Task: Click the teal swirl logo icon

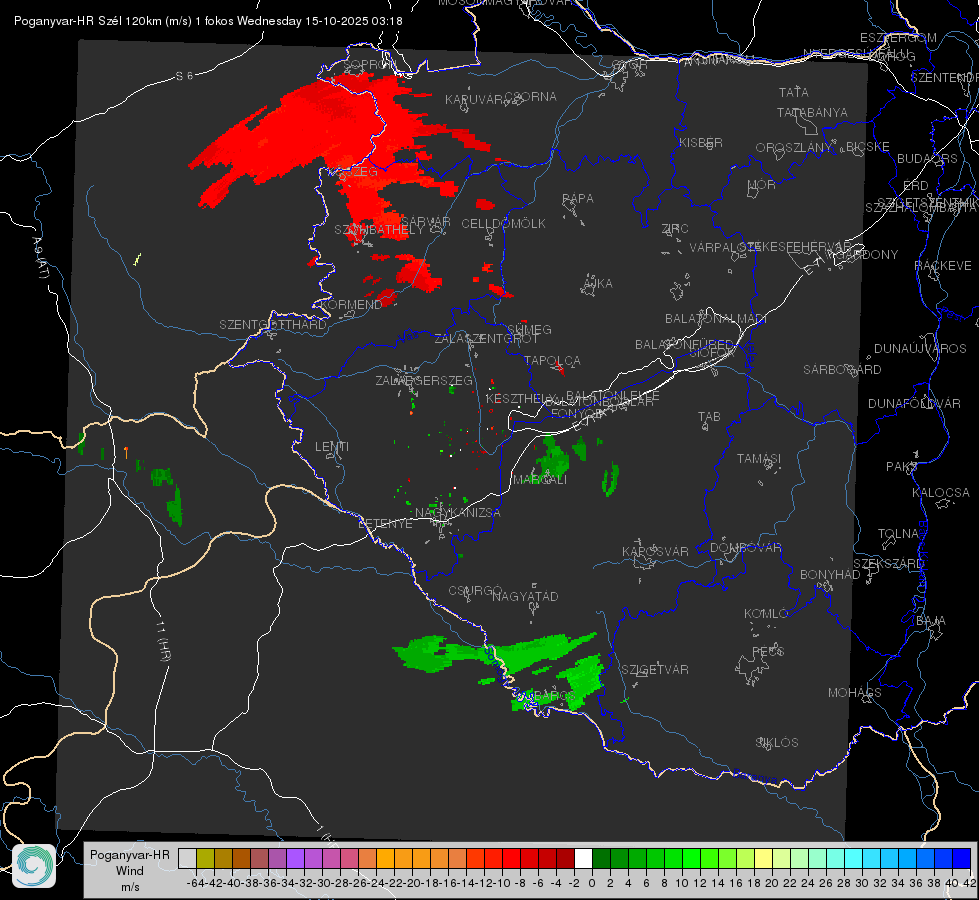Action: point(34,866)
